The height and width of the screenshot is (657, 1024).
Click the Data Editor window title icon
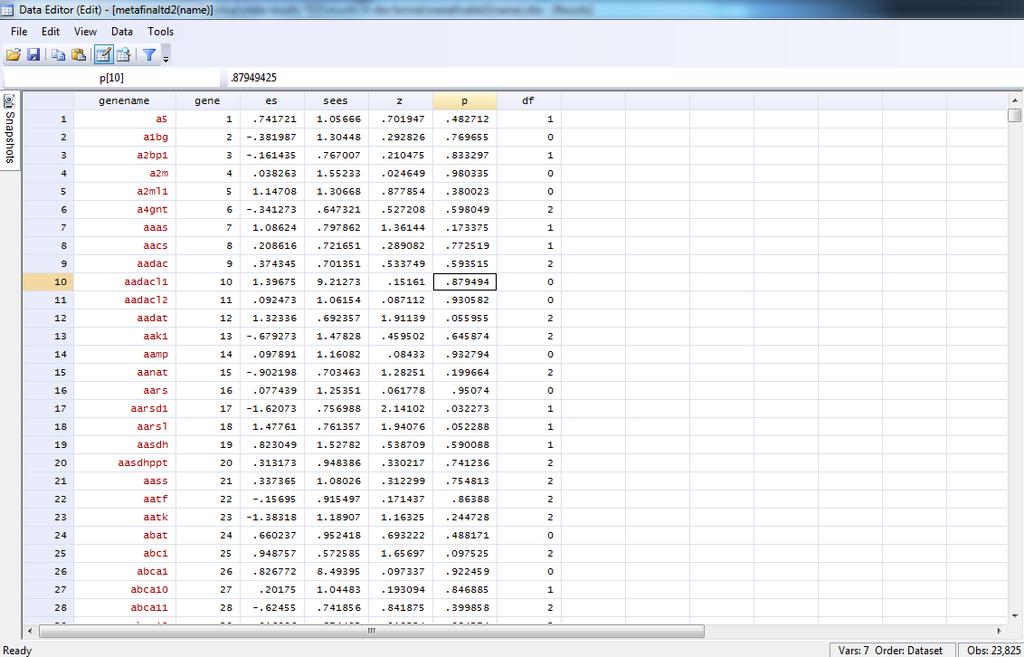point(7,10)
